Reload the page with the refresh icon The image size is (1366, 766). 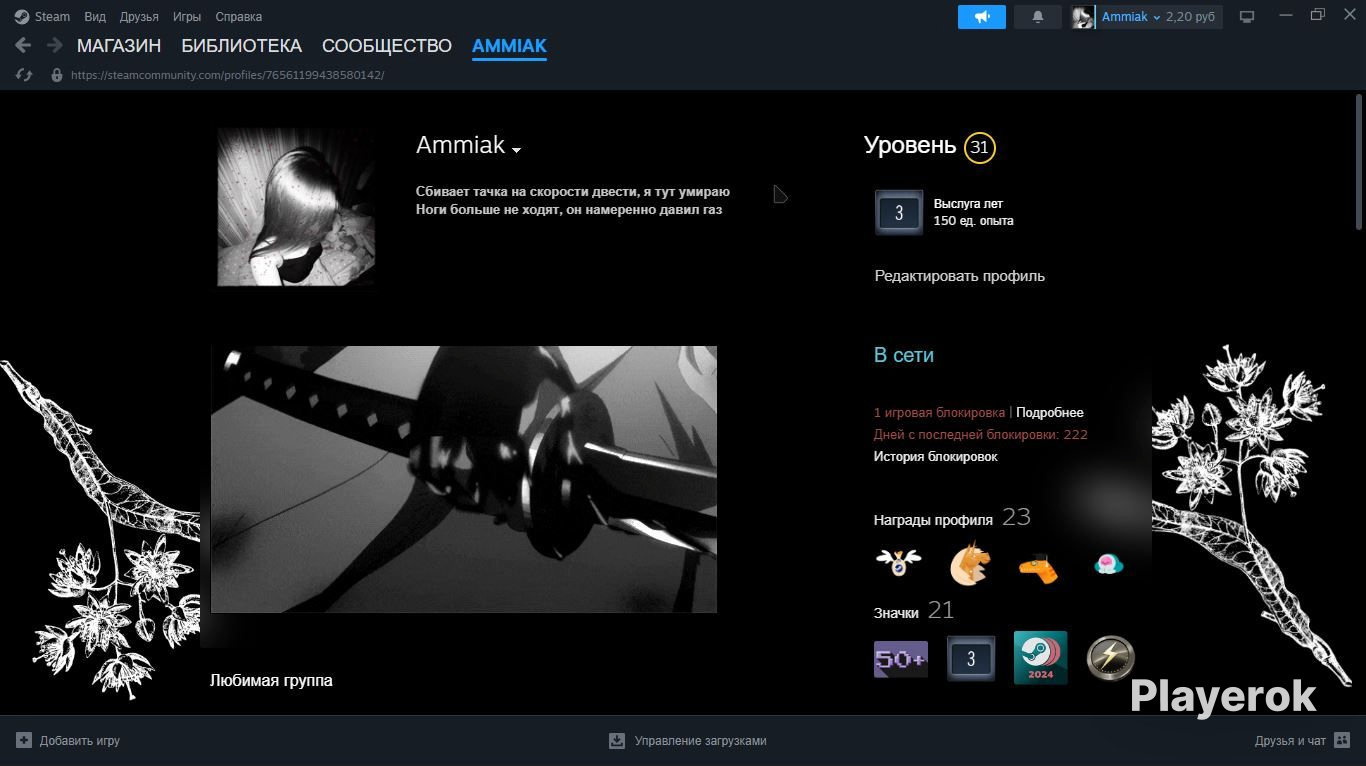click(25, 75)
